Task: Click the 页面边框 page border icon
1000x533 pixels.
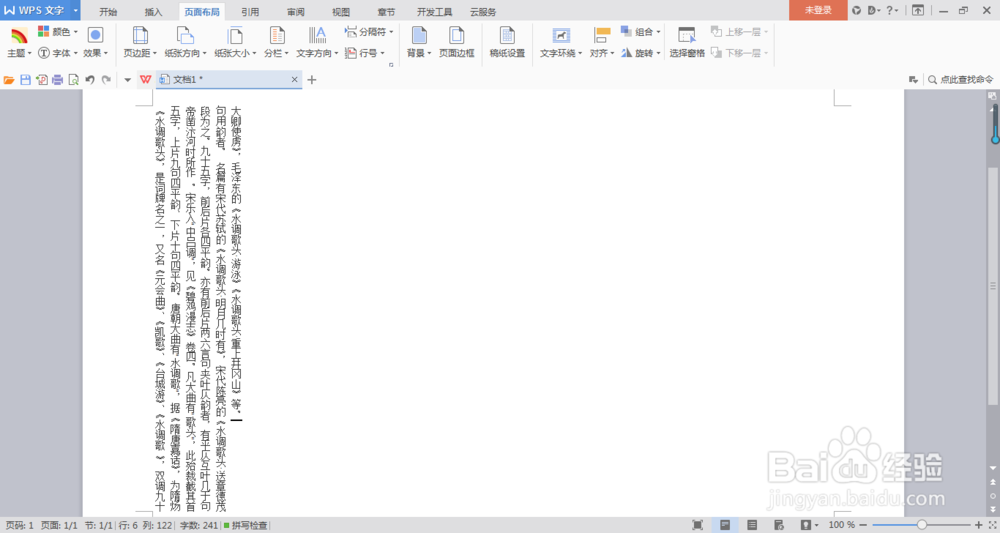Action: pyautogui.click(x=457, y=35)
